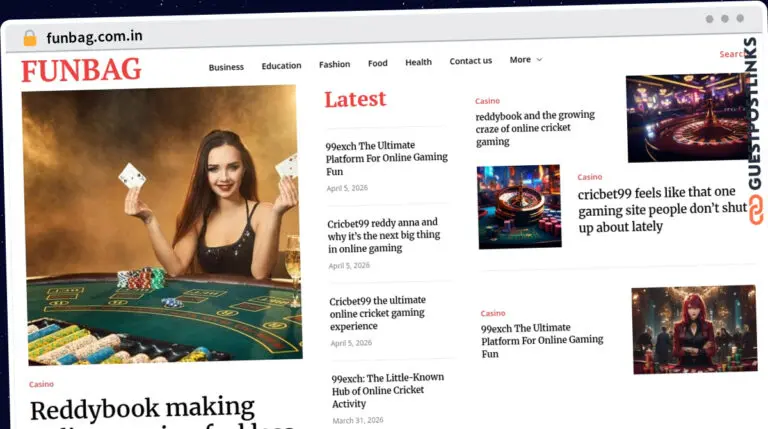The height and width of the screenshot is (429, 768).
Task: Open the Food category
Action: [x=378, y=63]
